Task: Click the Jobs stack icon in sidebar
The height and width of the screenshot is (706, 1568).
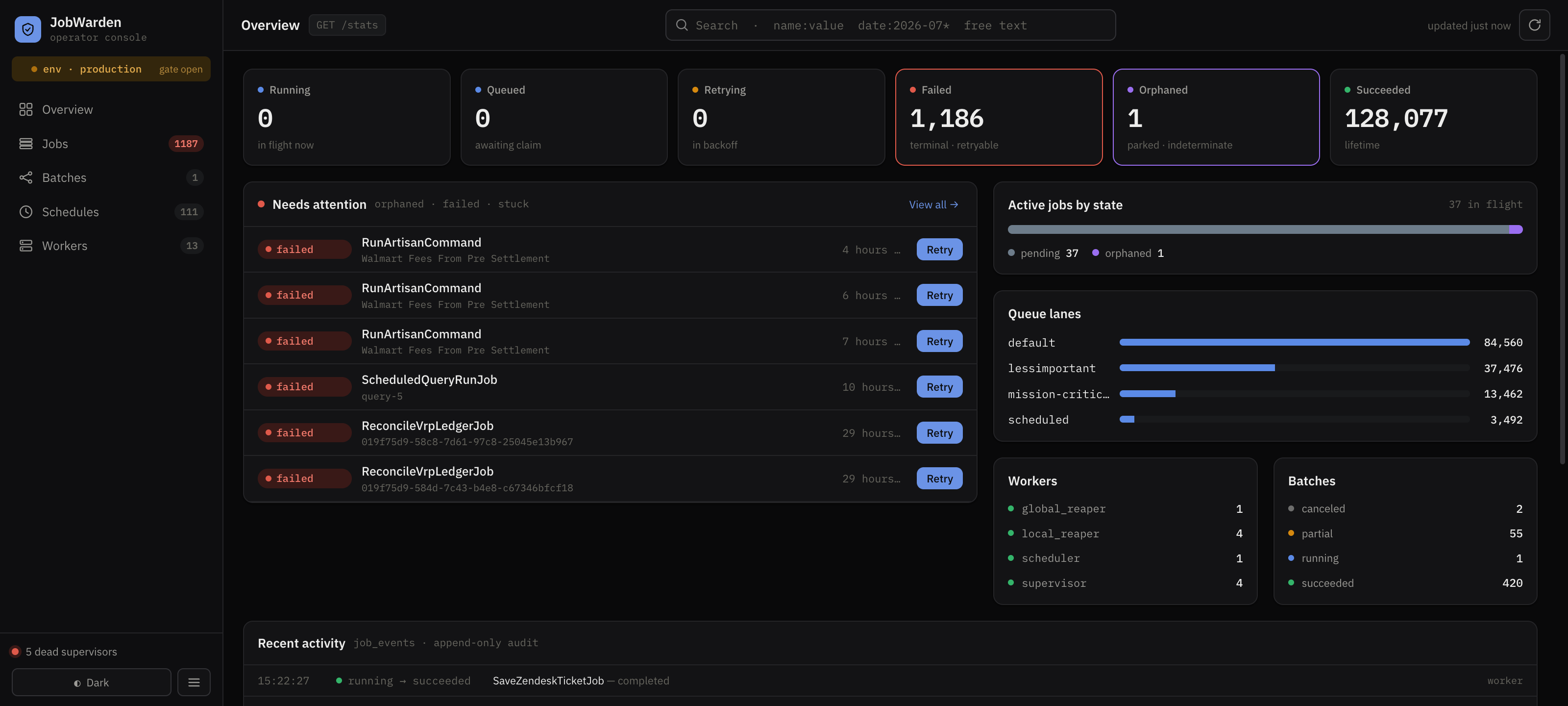Action: point(25,144)
